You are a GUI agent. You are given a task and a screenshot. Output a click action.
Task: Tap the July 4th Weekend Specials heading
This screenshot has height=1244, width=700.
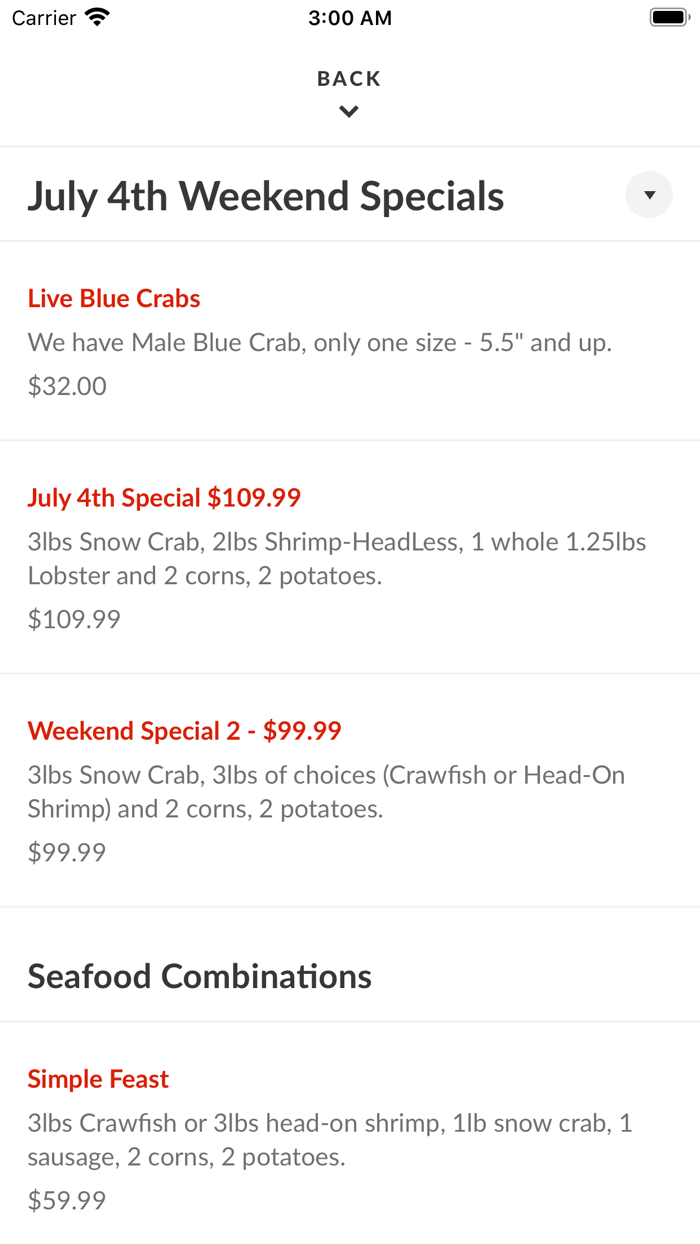pyautogui.click(x=266, y=196)
